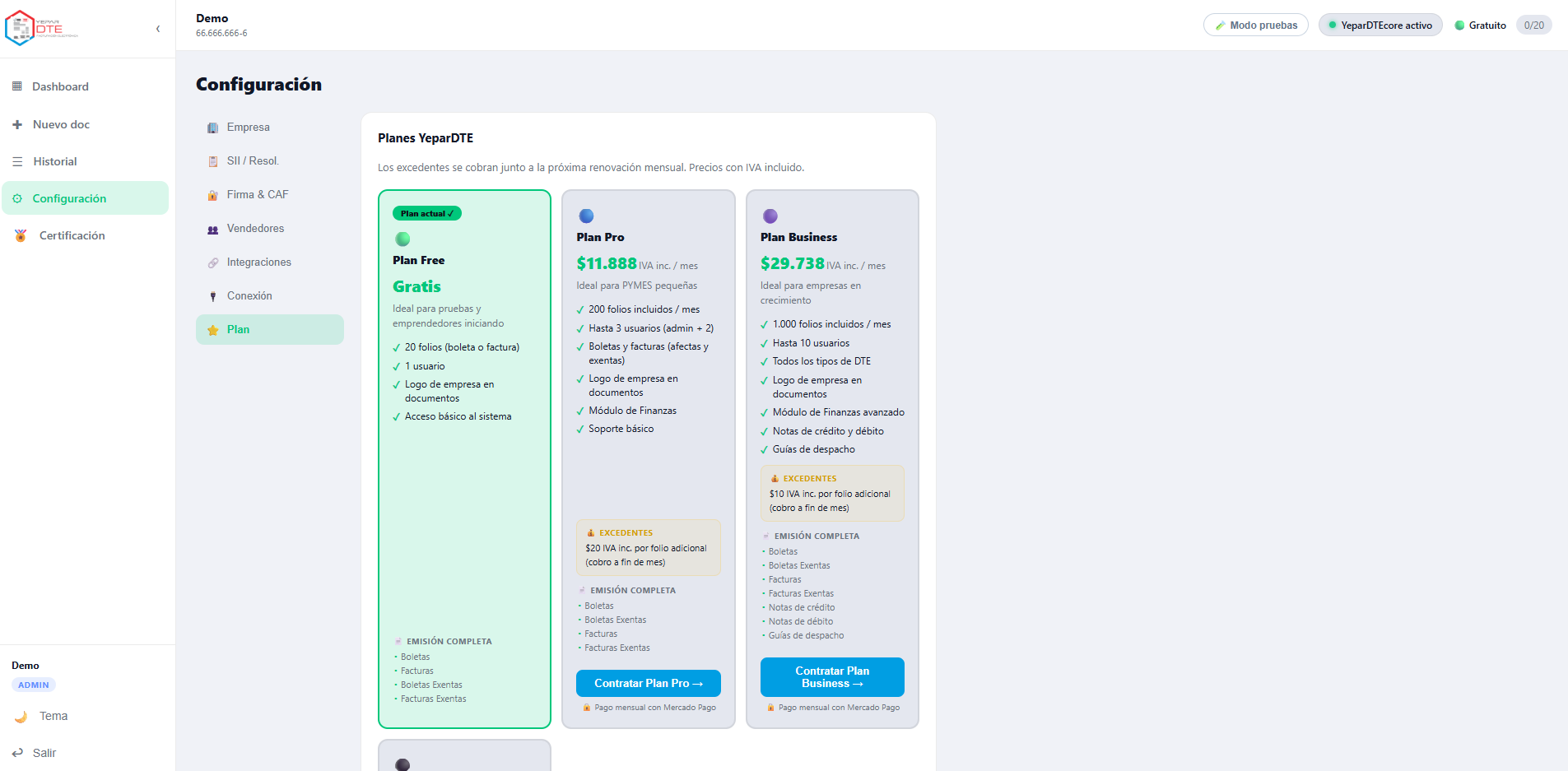Click the Plan Pro title
This screenshot has width=1568, height=771.
(x=601, y=237)
